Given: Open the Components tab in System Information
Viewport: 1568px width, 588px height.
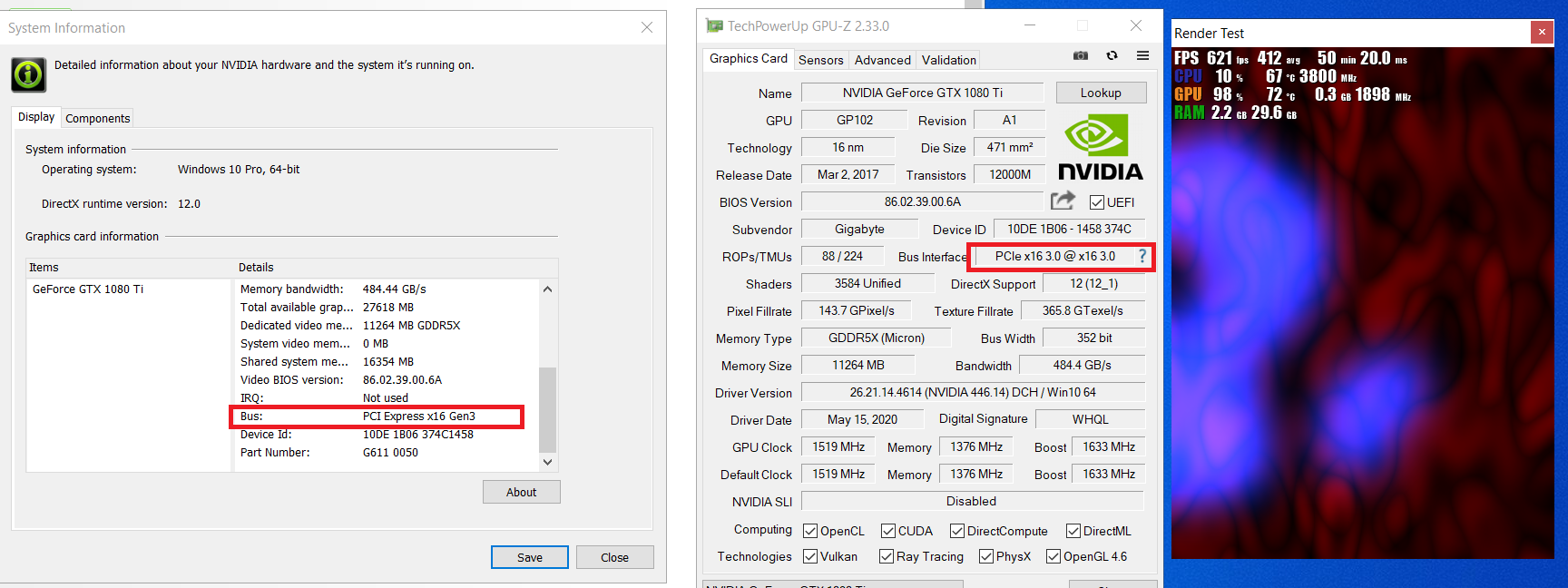Looking at the screenshot, I should 98,118.
